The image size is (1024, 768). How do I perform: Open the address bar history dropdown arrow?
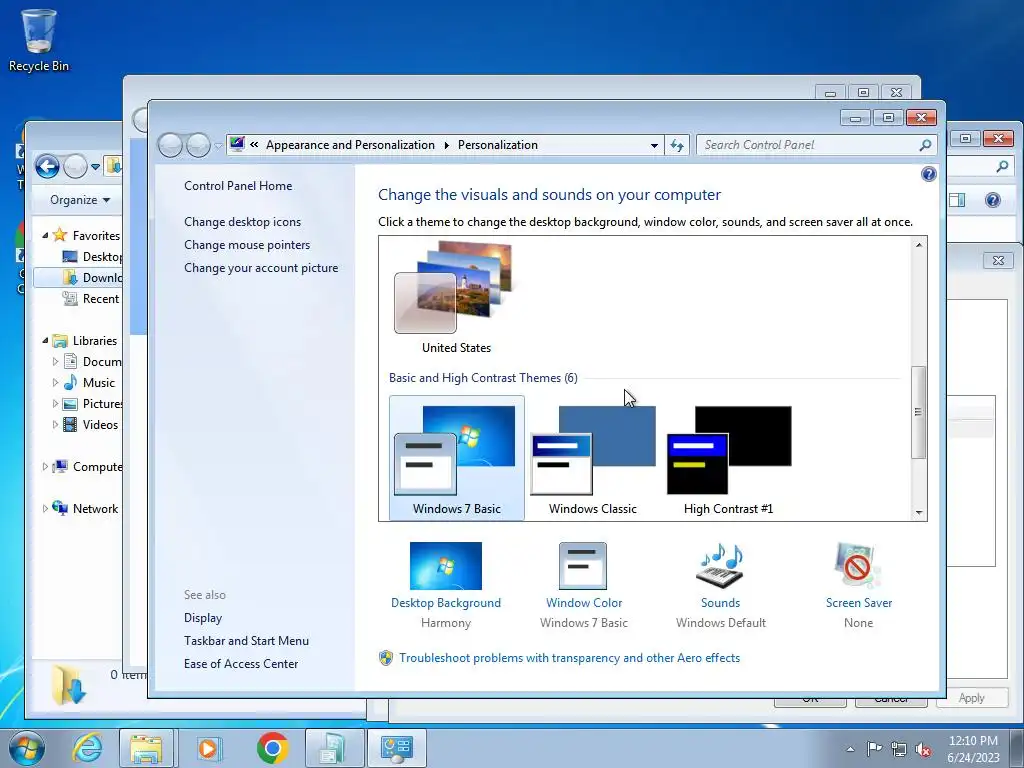pos(654,145)
